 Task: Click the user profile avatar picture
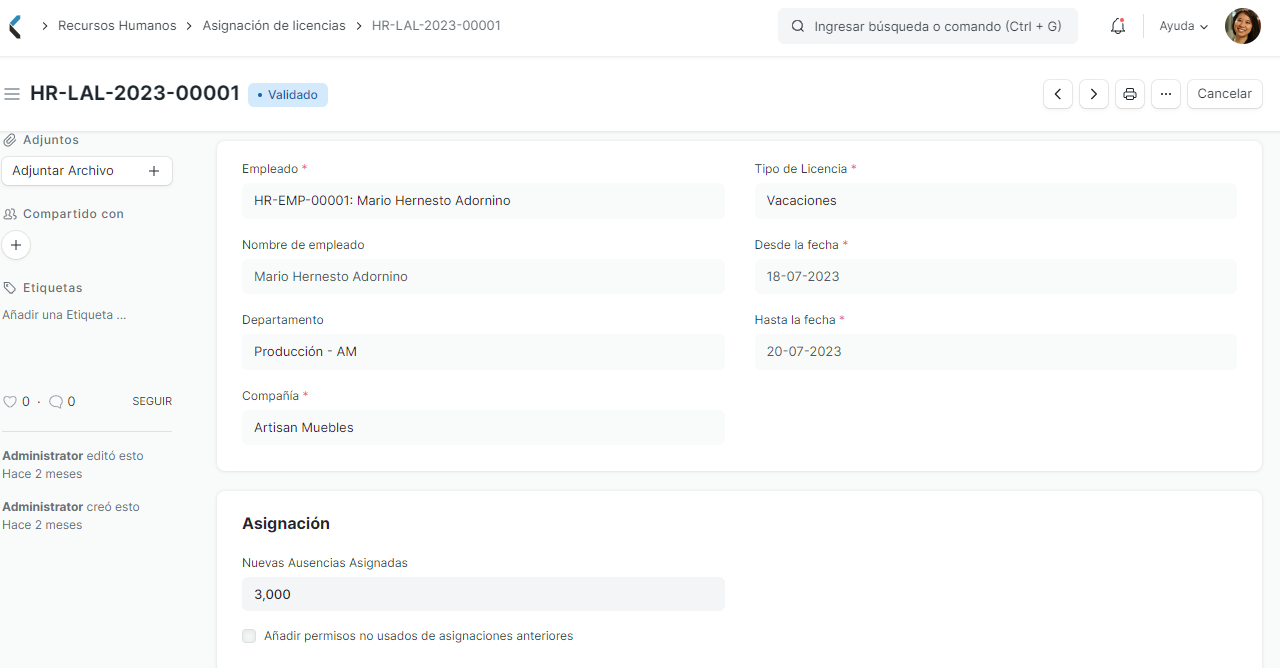[x=1242, y=25]
